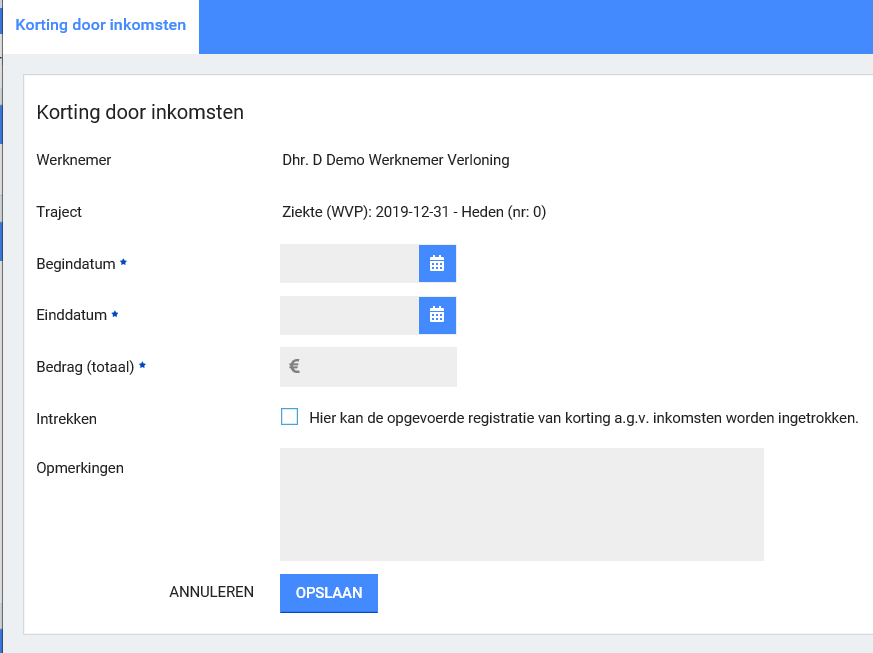Image resolution: width=873 pixels, height=653 pixels.
Task: Click into the Bedrag (totaal) amount field
Action: (x=380, y=367)
